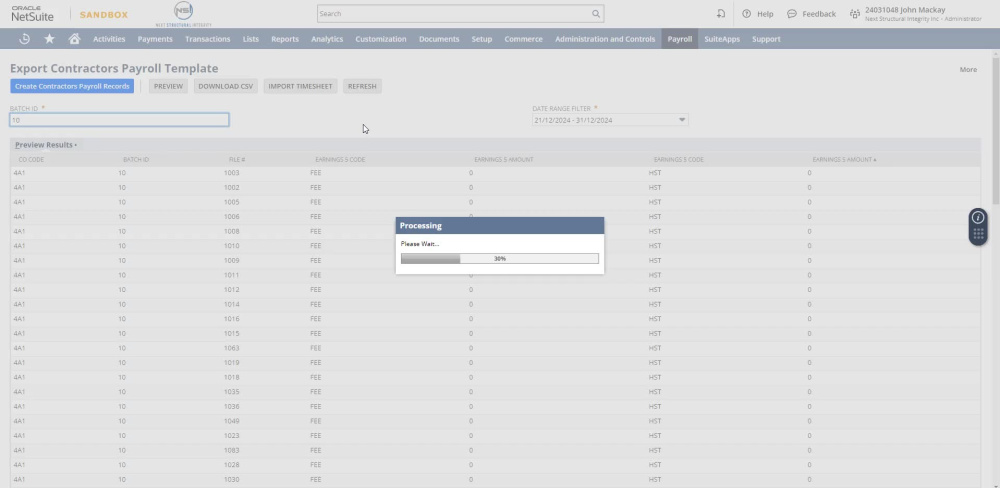
Task: Click the Next Structural Integrity logo
Action: [183, 13]
